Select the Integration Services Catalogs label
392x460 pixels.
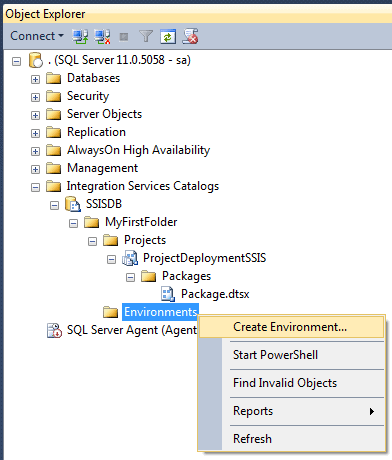pyautogui.click(x=143, y=186)
